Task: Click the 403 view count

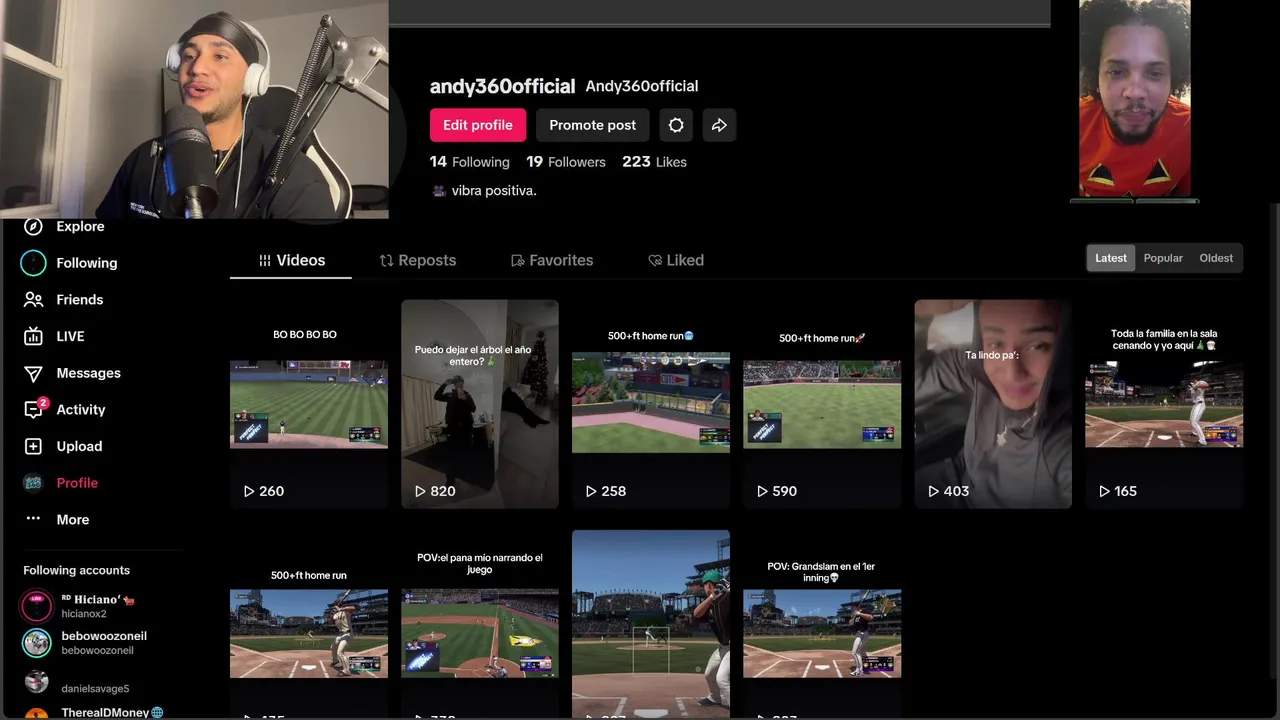Action: coord(957,491)
